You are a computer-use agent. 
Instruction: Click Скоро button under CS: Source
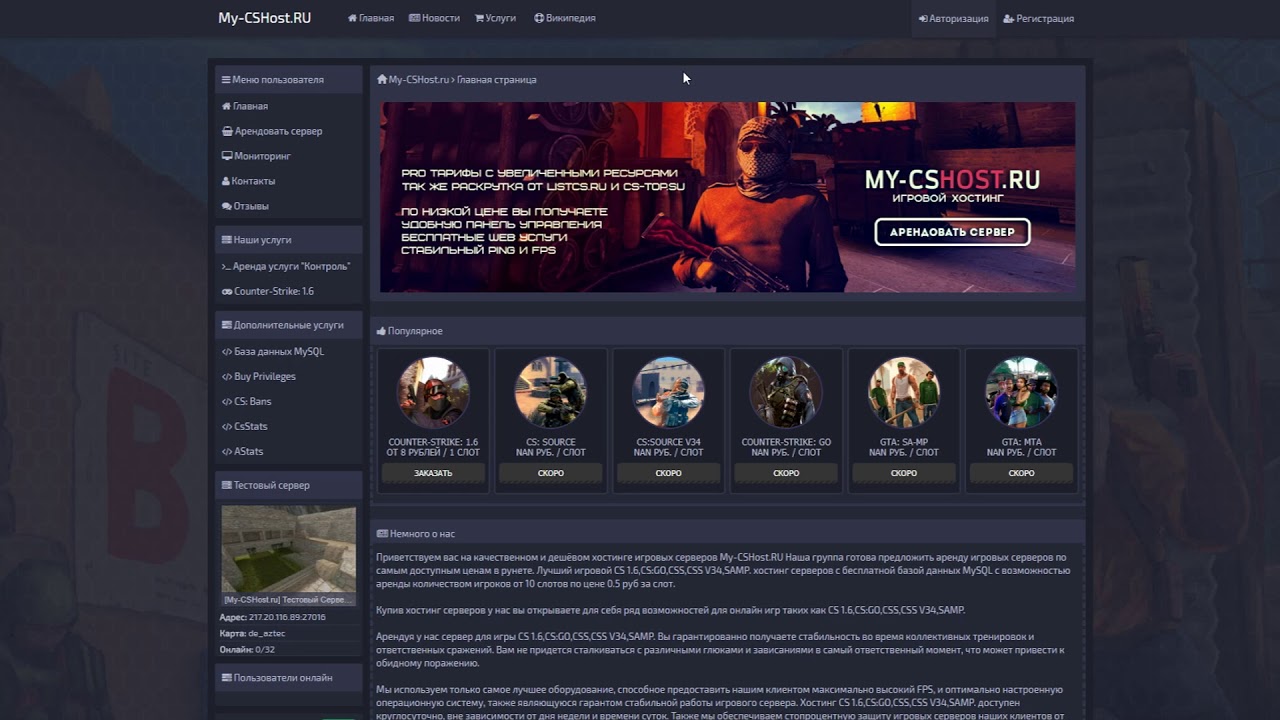click(551, 473)
